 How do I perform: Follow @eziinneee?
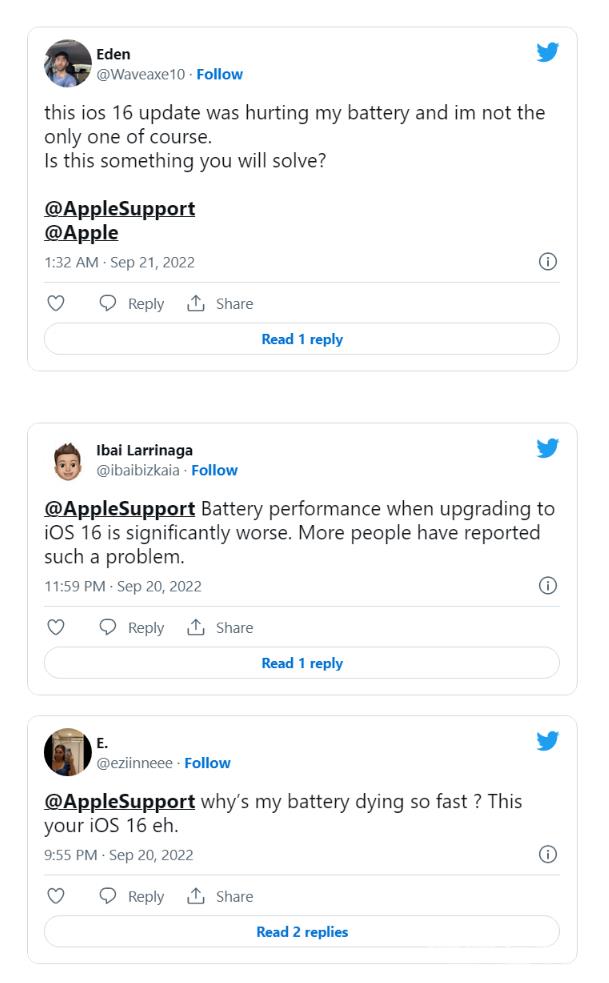[207, 763]
